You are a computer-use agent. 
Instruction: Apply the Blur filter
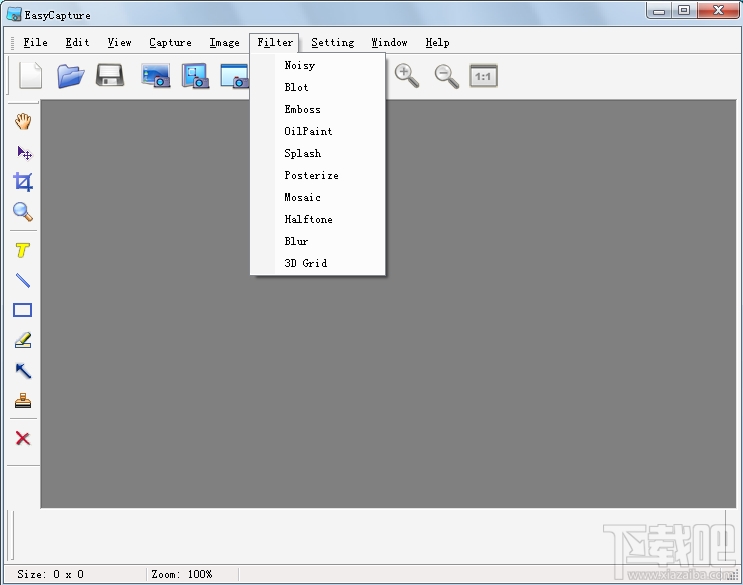[317, 241]
